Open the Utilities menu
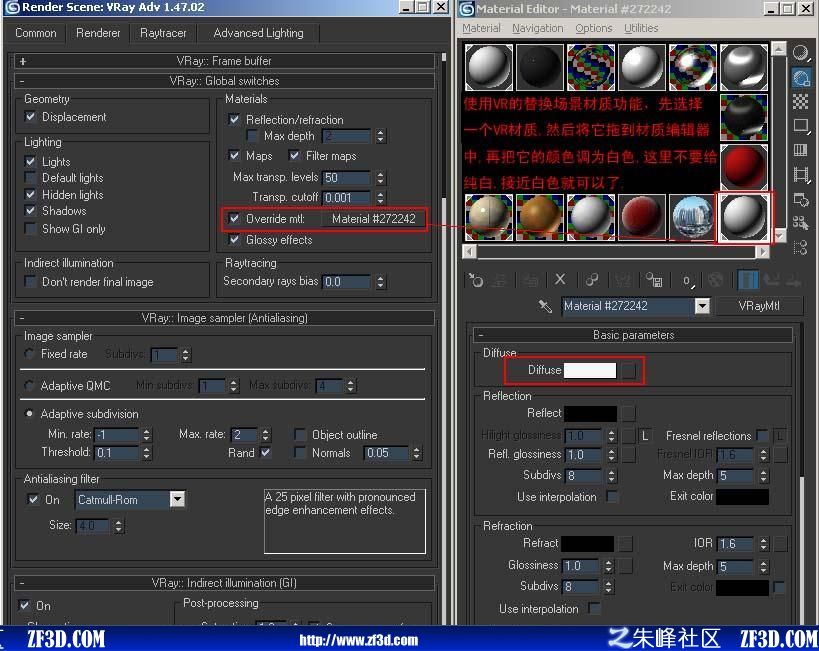The height and width of the screenshot is (651, 819). tap(641, 28)
